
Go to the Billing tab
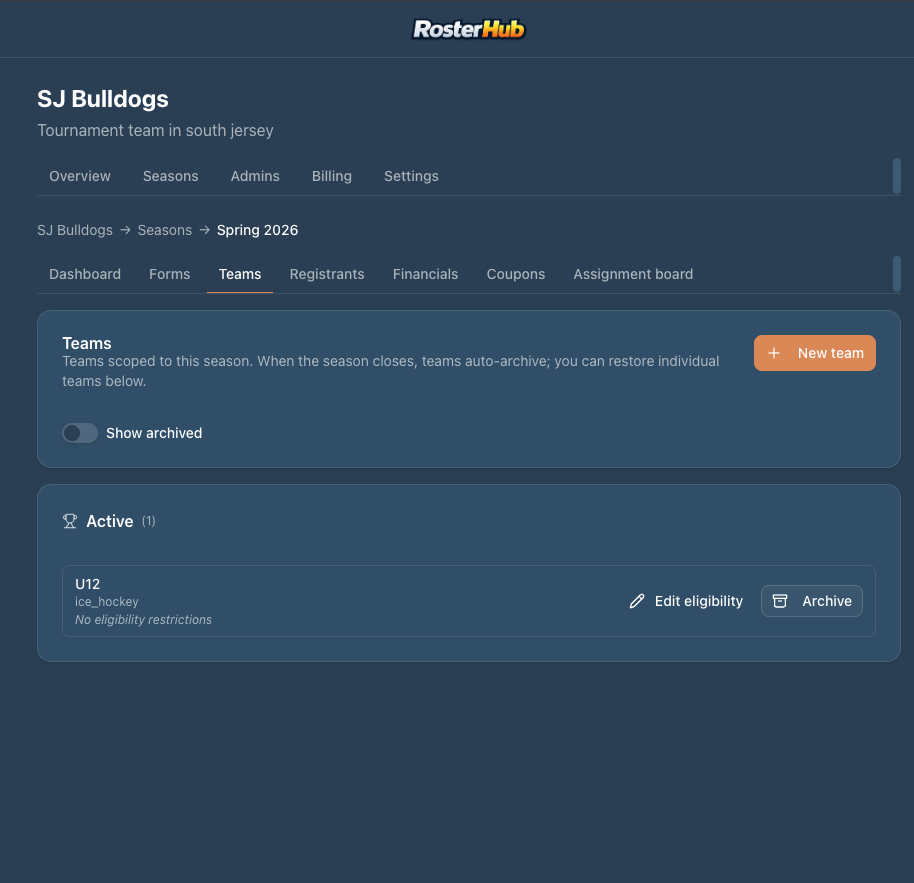332,176
